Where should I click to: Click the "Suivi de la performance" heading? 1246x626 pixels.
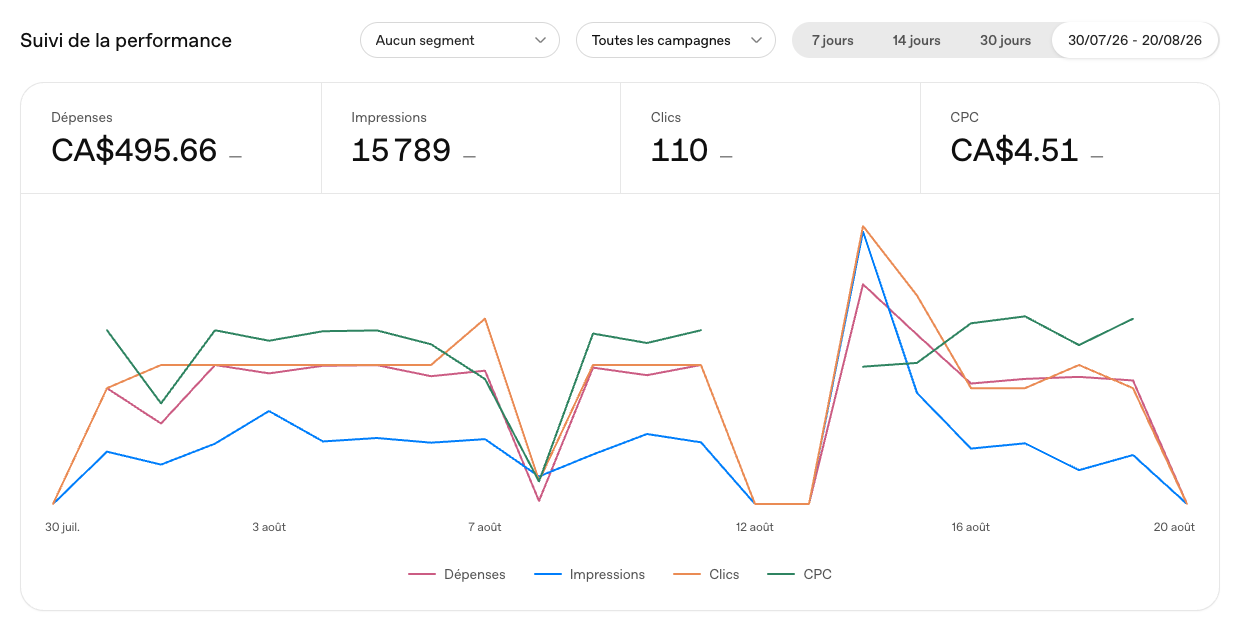(126, 41)
